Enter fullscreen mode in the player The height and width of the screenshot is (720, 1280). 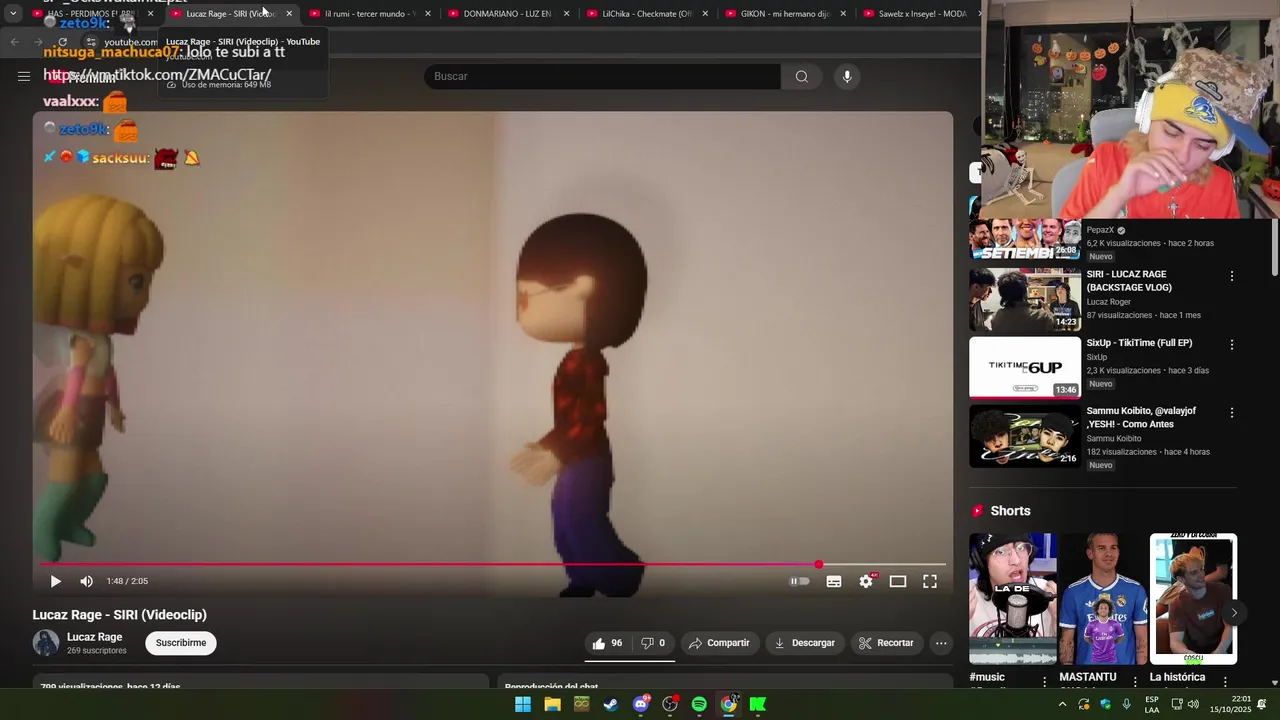pos(930,581)
